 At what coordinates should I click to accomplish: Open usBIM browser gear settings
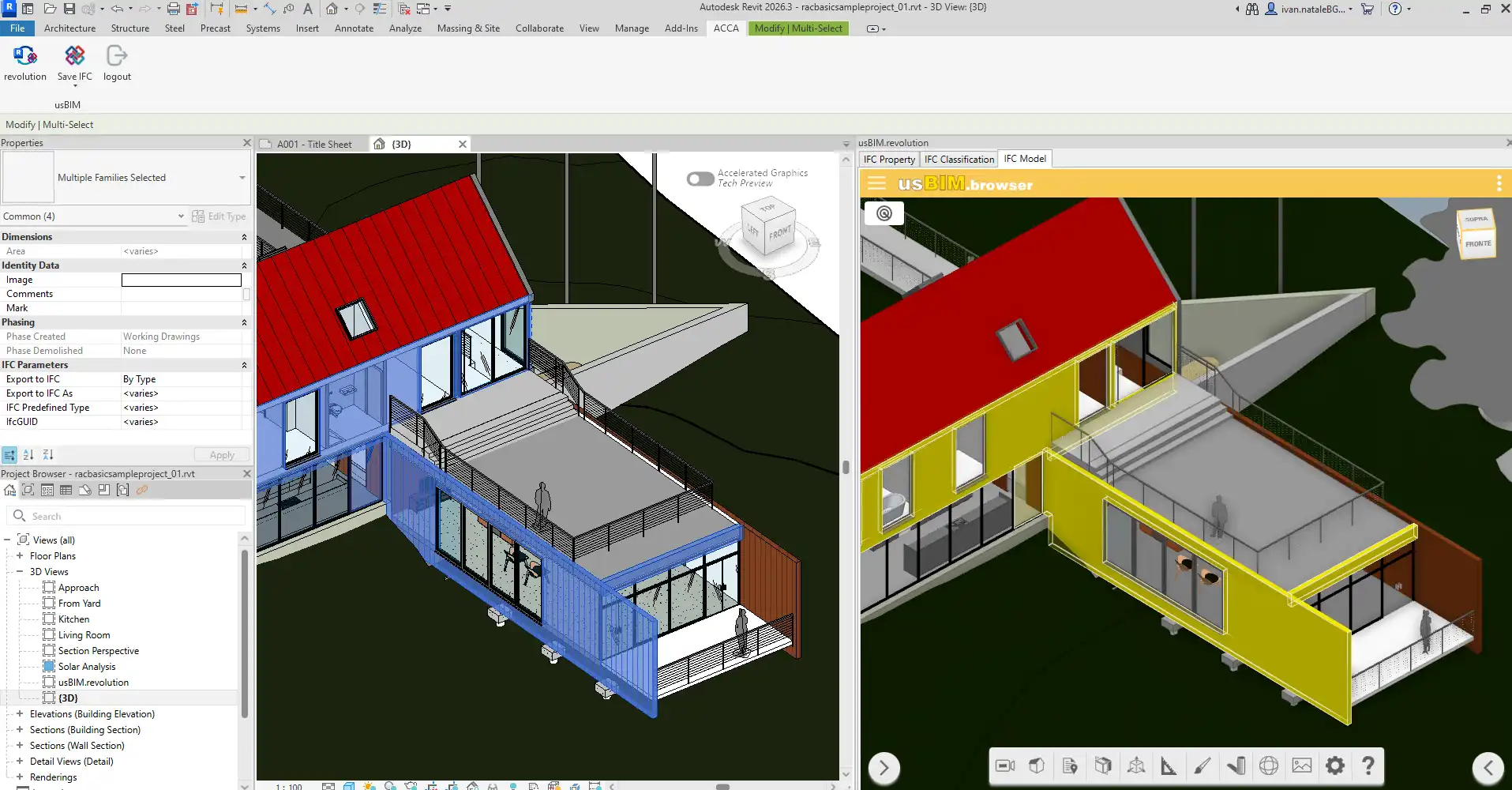(1334, 766)
